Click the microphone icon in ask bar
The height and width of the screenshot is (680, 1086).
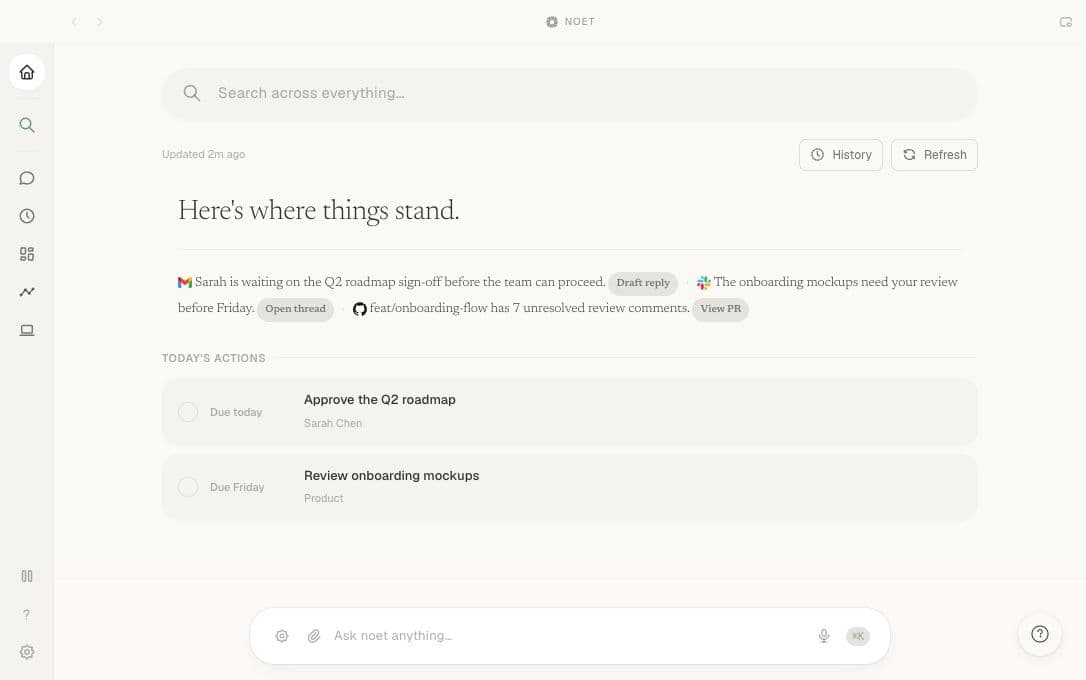tap(824, 636)
